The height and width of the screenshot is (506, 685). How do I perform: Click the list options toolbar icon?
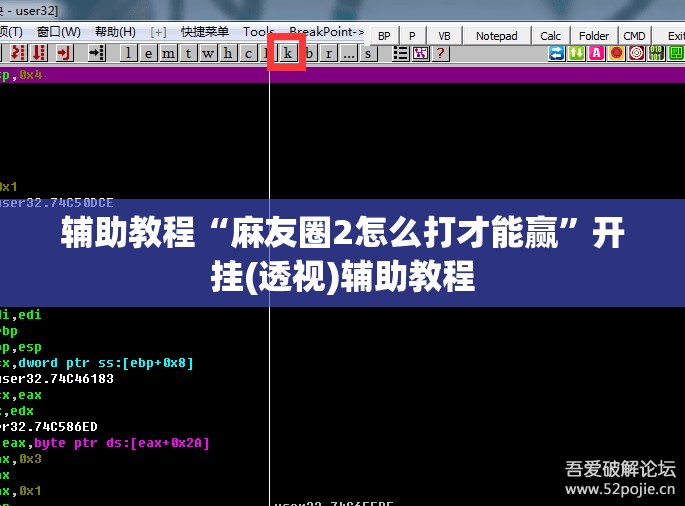400,53
